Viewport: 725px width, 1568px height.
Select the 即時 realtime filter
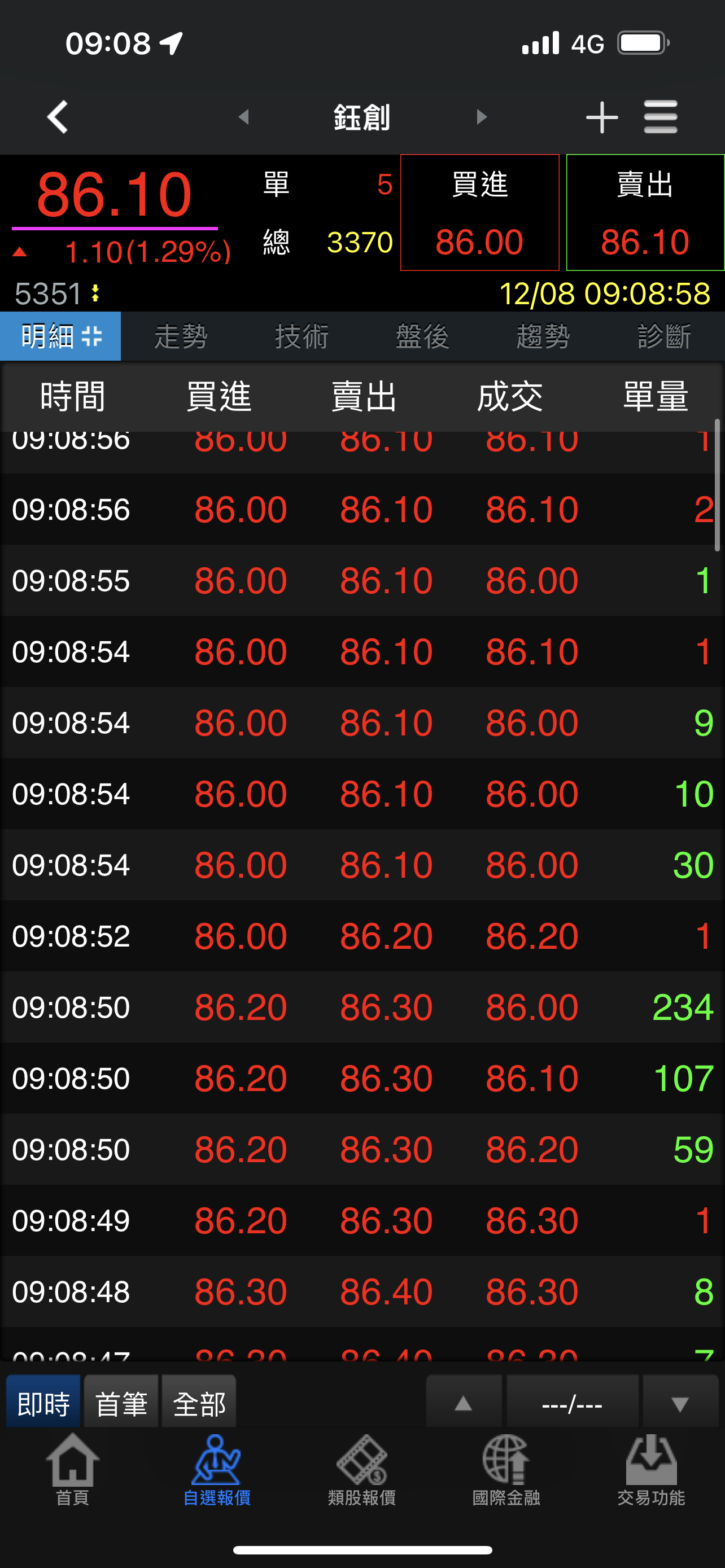43,1404
